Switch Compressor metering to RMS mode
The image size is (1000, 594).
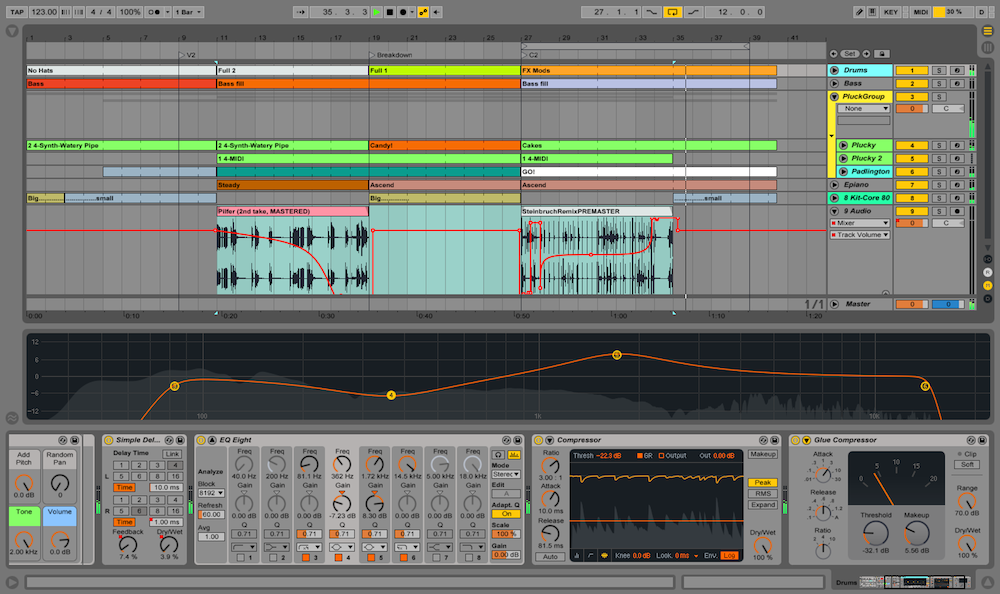762,493
